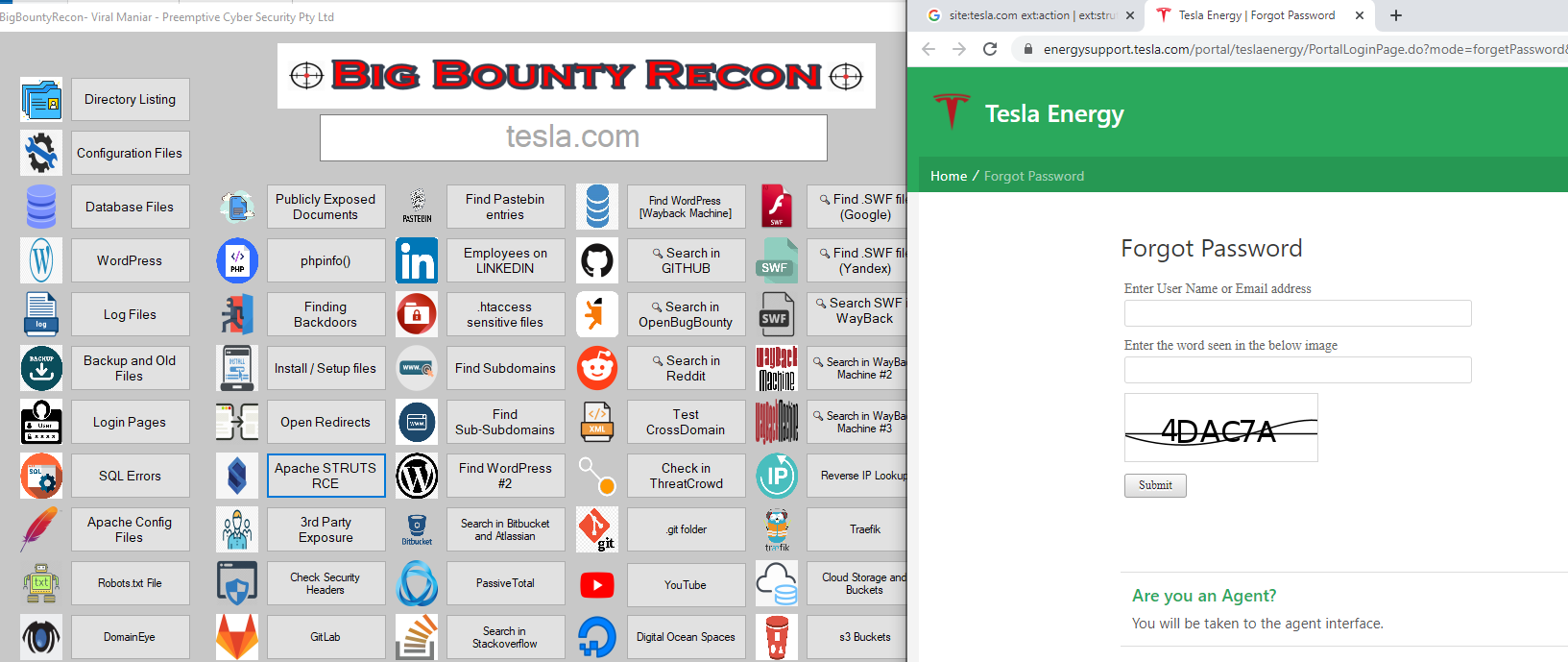This screenshot has width=1568, height=662.
Task: Click the SQL Errors icon
Action: pyautogui.click(x=41, y=476)
